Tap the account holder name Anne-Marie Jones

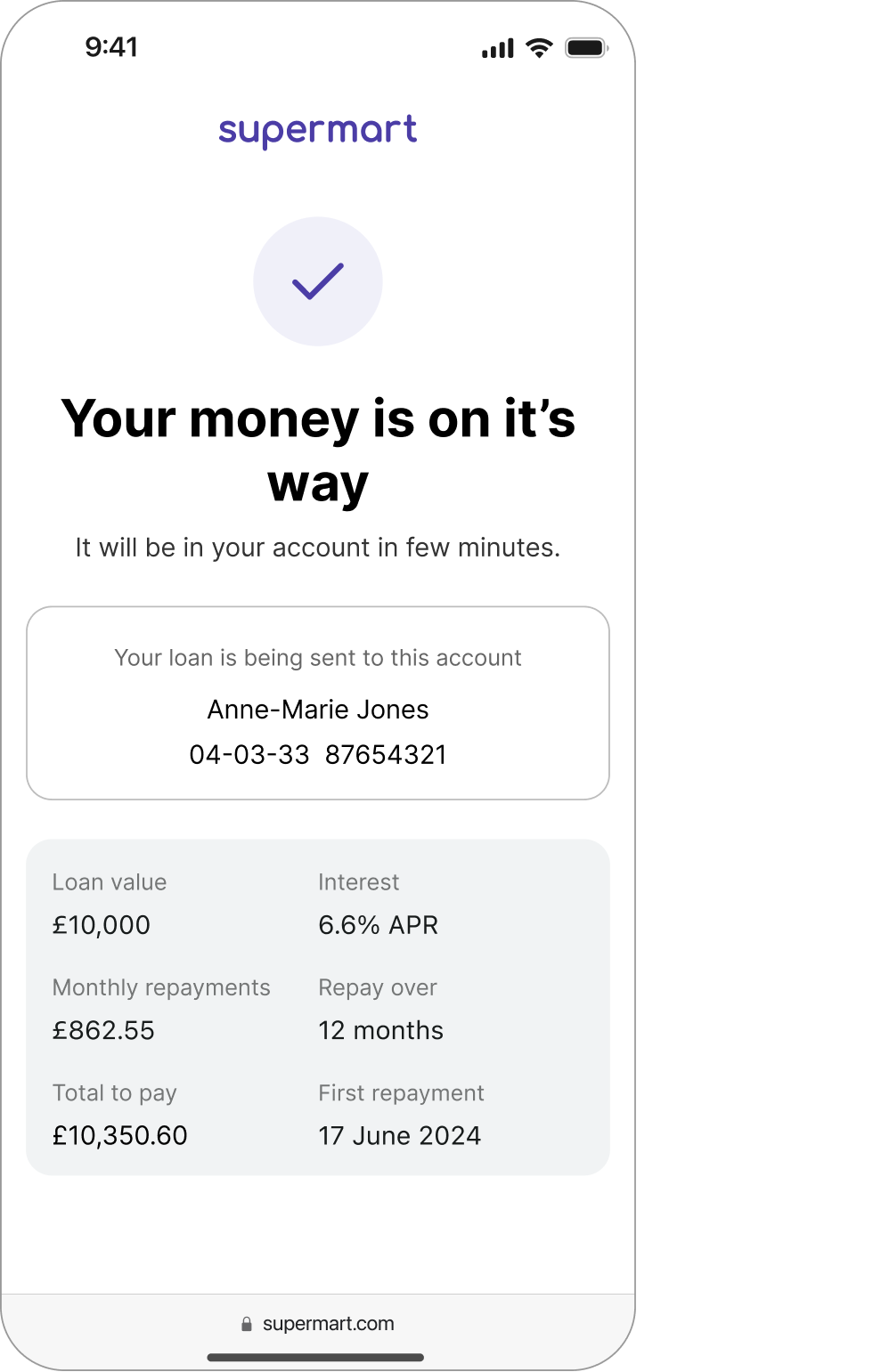point(317,710)
